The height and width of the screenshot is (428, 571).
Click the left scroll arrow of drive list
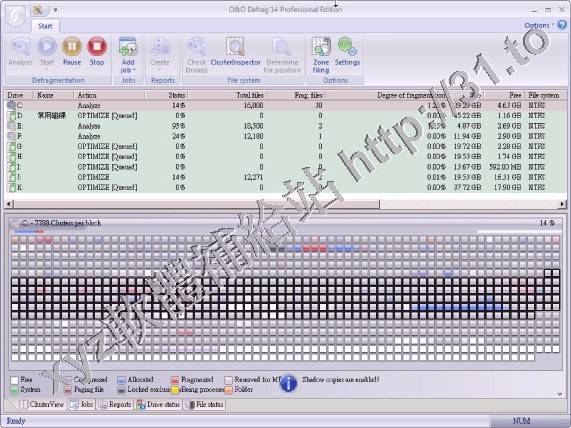click(x=9, y=204)
